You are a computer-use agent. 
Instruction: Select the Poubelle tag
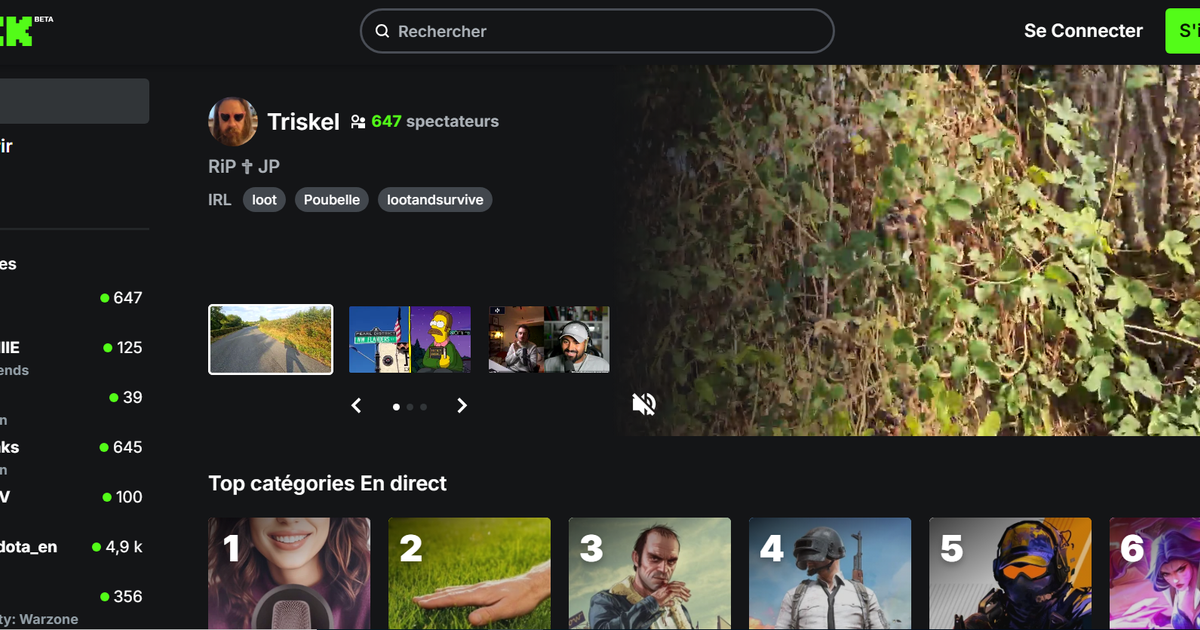[332, 200]
